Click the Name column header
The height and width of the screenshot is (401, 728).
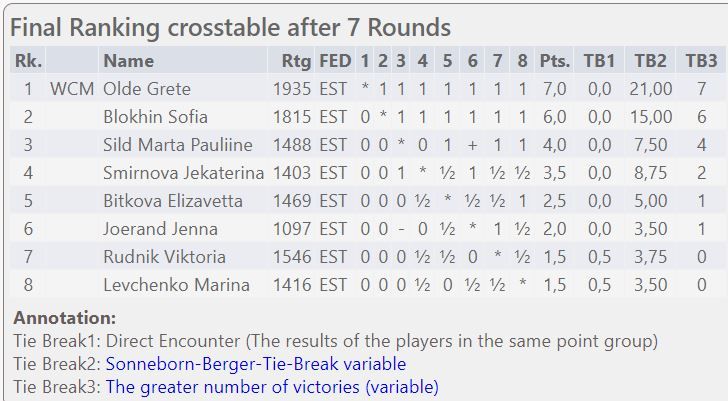(129, 61)
